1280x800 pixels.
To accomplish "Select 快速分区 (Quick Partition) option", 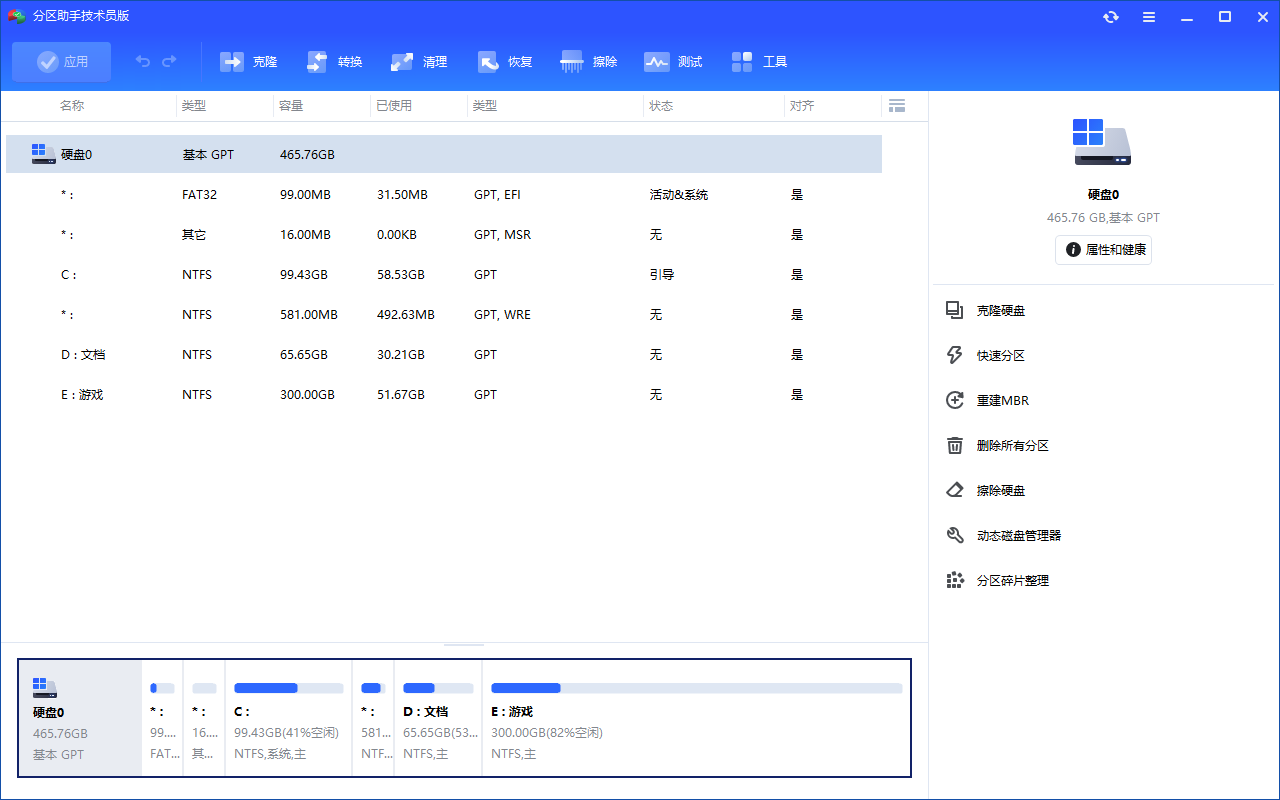I will pos(1003,355).
